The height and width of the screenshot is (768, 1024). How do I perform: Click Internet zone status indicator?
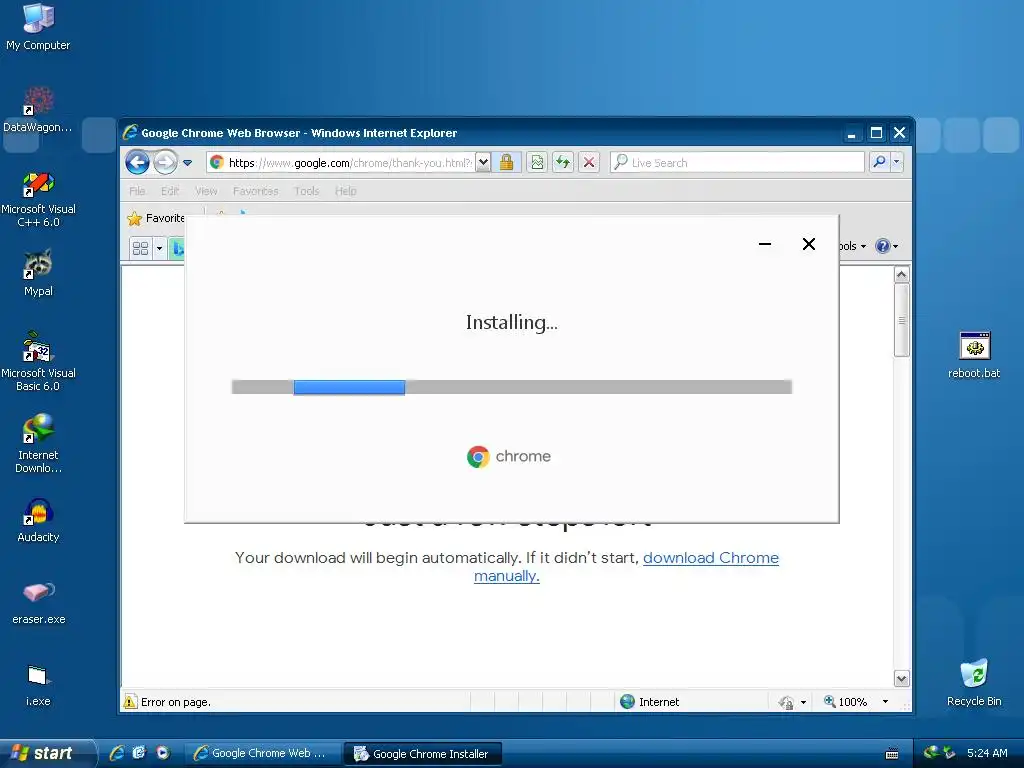pyautogui.click(x=650, y=702)
